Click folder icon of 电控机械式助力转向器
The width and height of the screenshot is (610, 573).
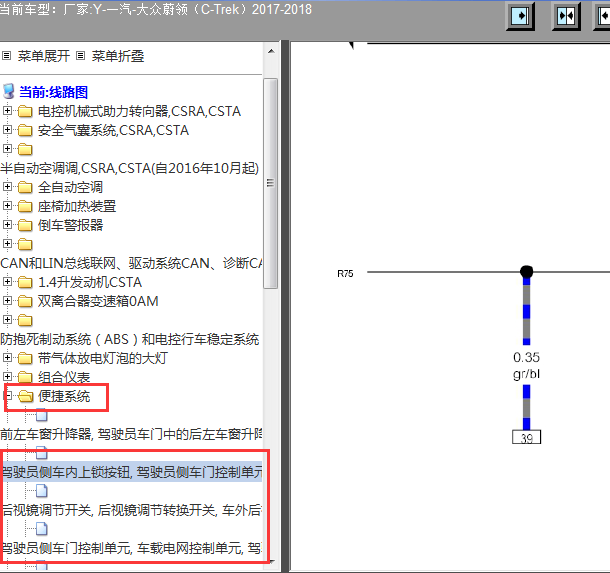[25, 111]
